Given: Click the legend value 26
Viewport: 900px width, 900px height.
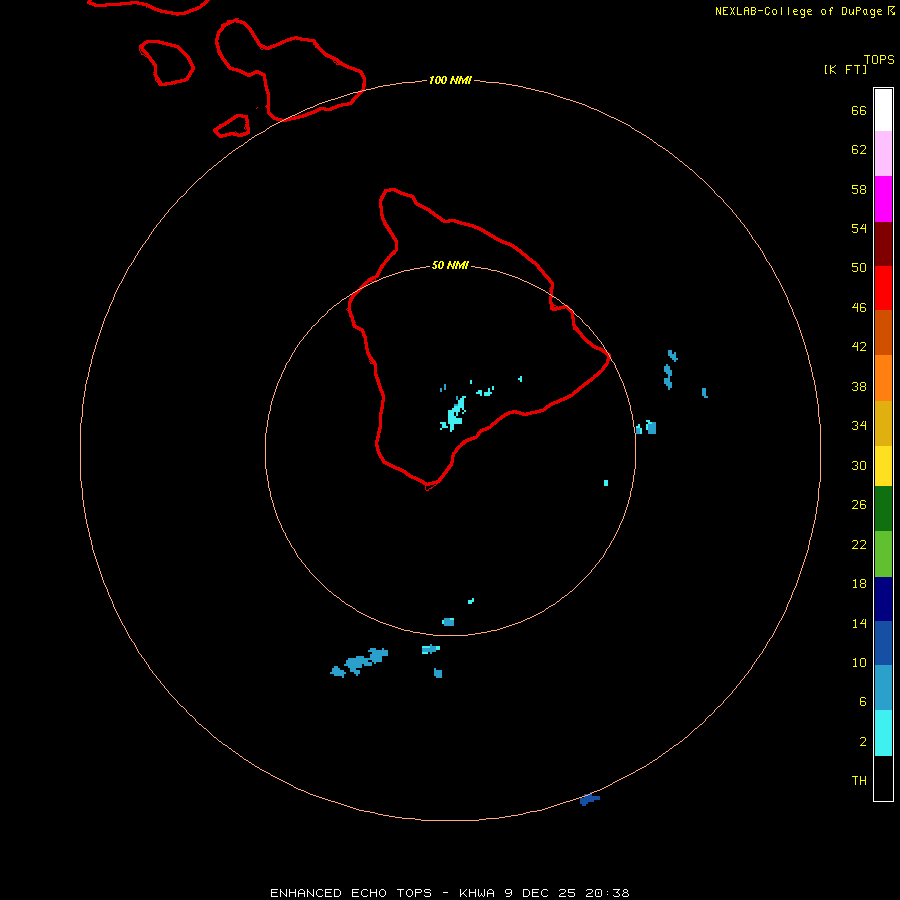Looking at the screenshot, I should [859, 505].
